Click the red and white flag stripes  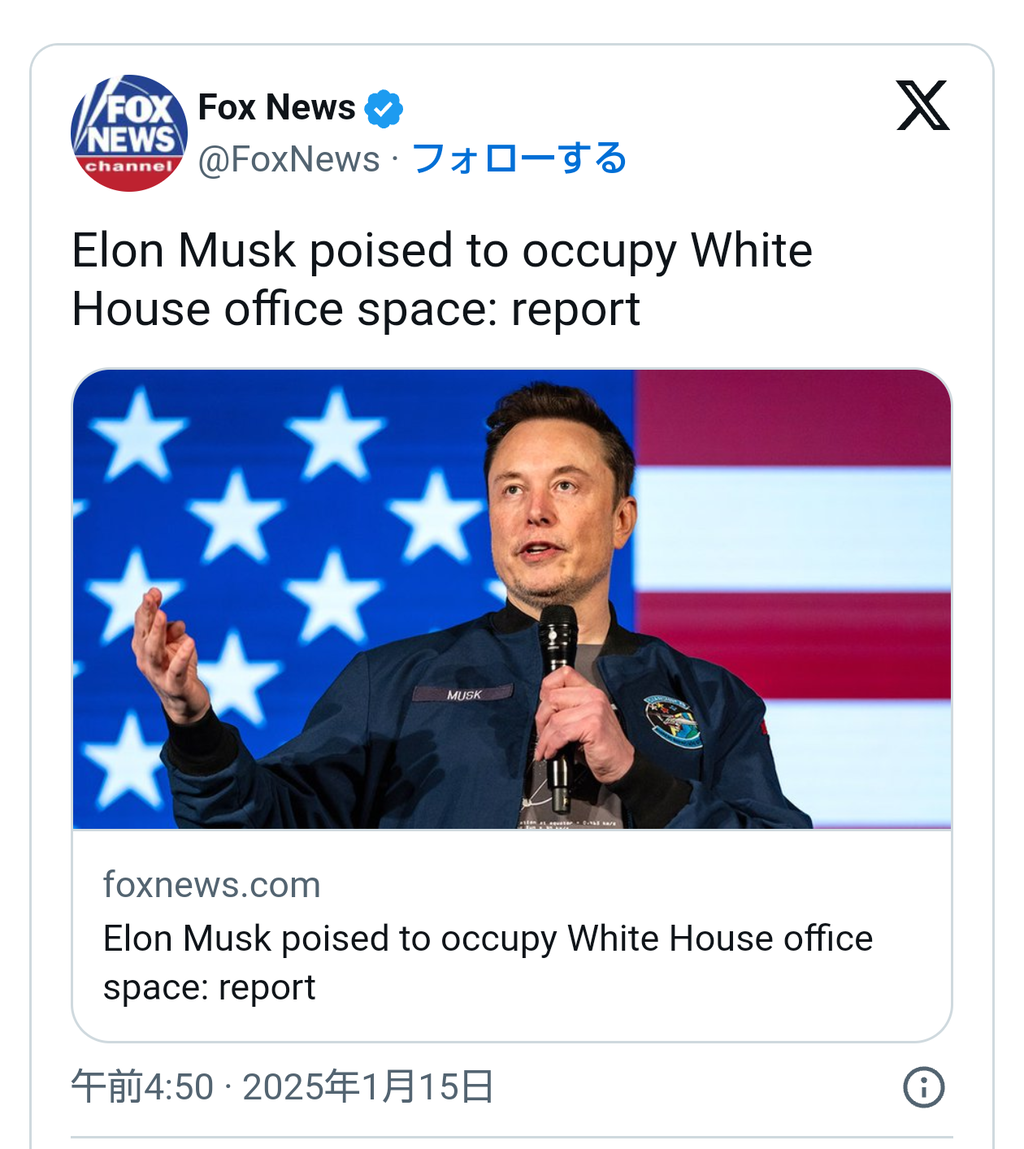tap(800, 560)
